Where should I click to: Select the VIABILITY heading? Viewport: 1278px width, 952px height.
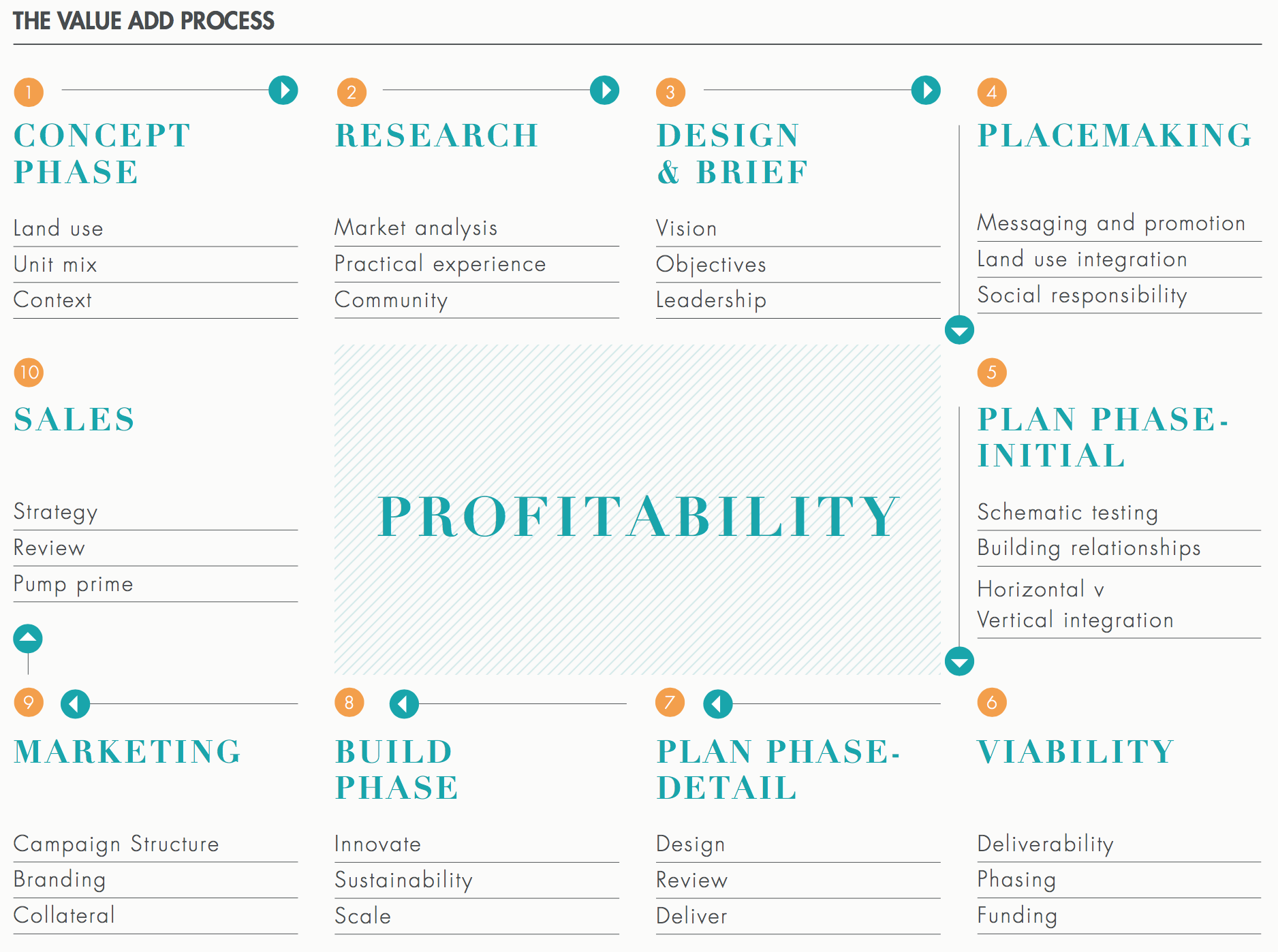1076,752
